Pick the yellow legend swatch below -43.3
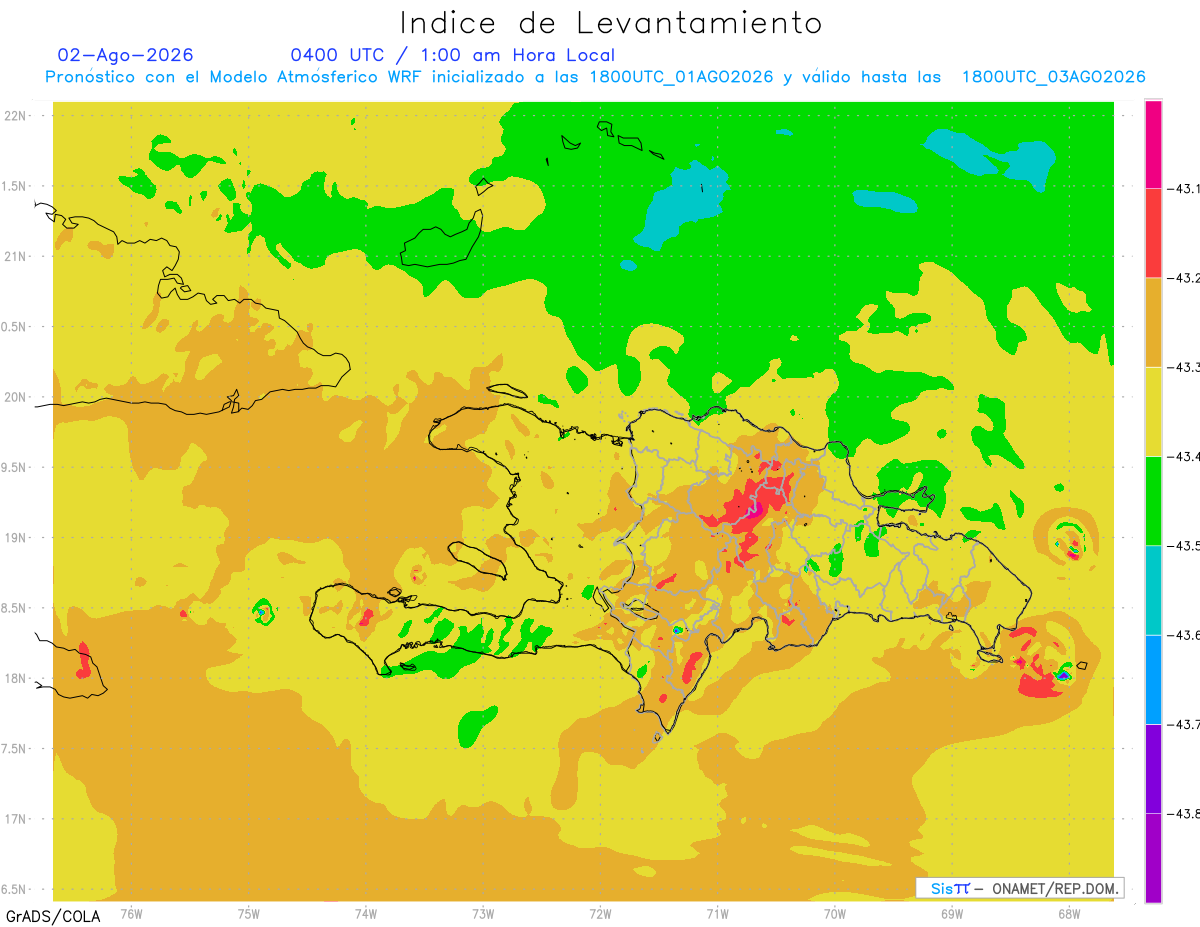This screenshot has width=1200, height=927. (x=1153, y=411)
